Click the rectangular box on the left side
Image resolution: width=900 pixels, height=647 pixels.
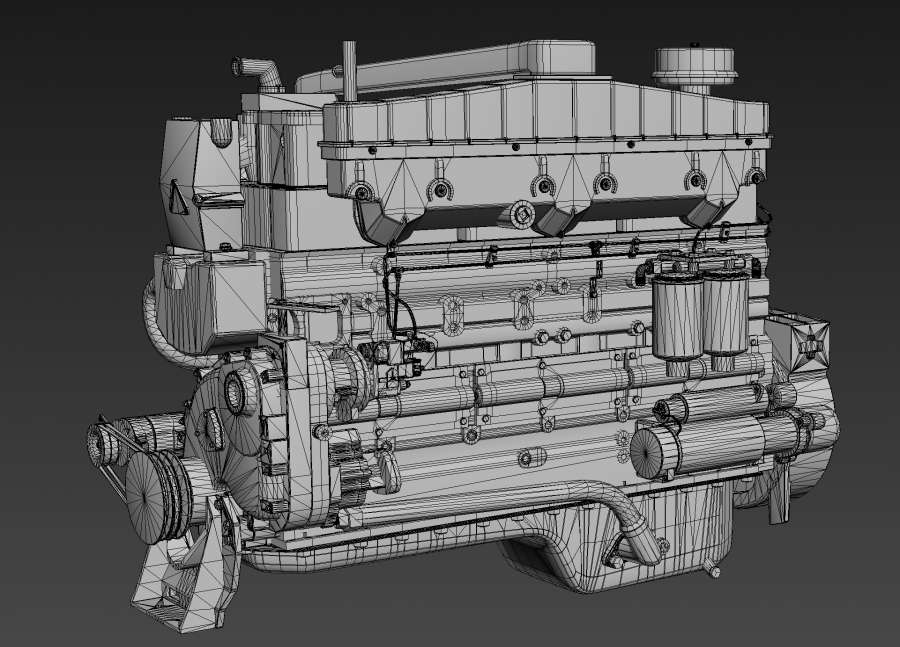(x=210, y=302)
